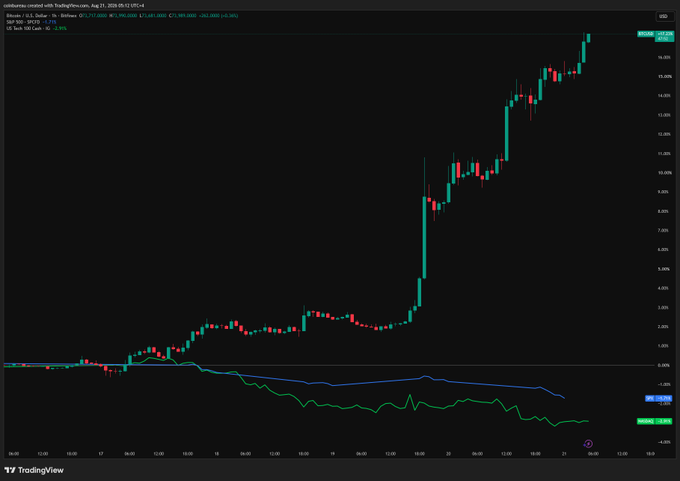This screenshot has height=481, width=680.
Task: Click the 21 date label on the time axis
Action: pyautogui.click(x=564, y=454)
